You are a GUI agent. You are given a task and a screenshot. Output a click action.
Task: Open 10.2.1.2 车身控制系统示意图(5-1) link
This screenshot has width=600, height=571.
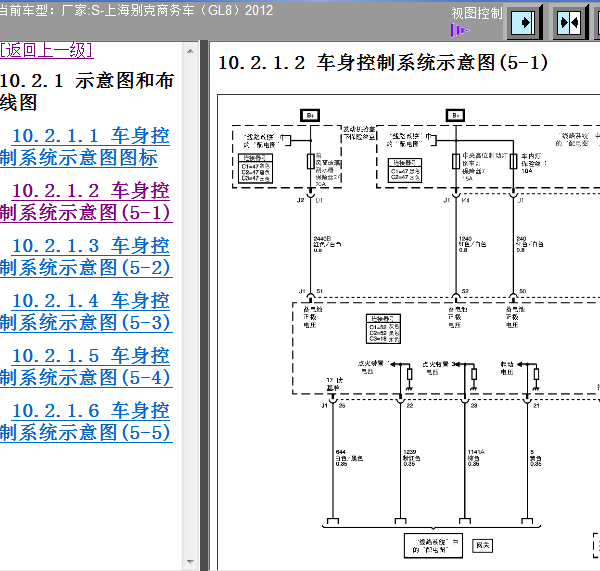click(x=86, y=202)
